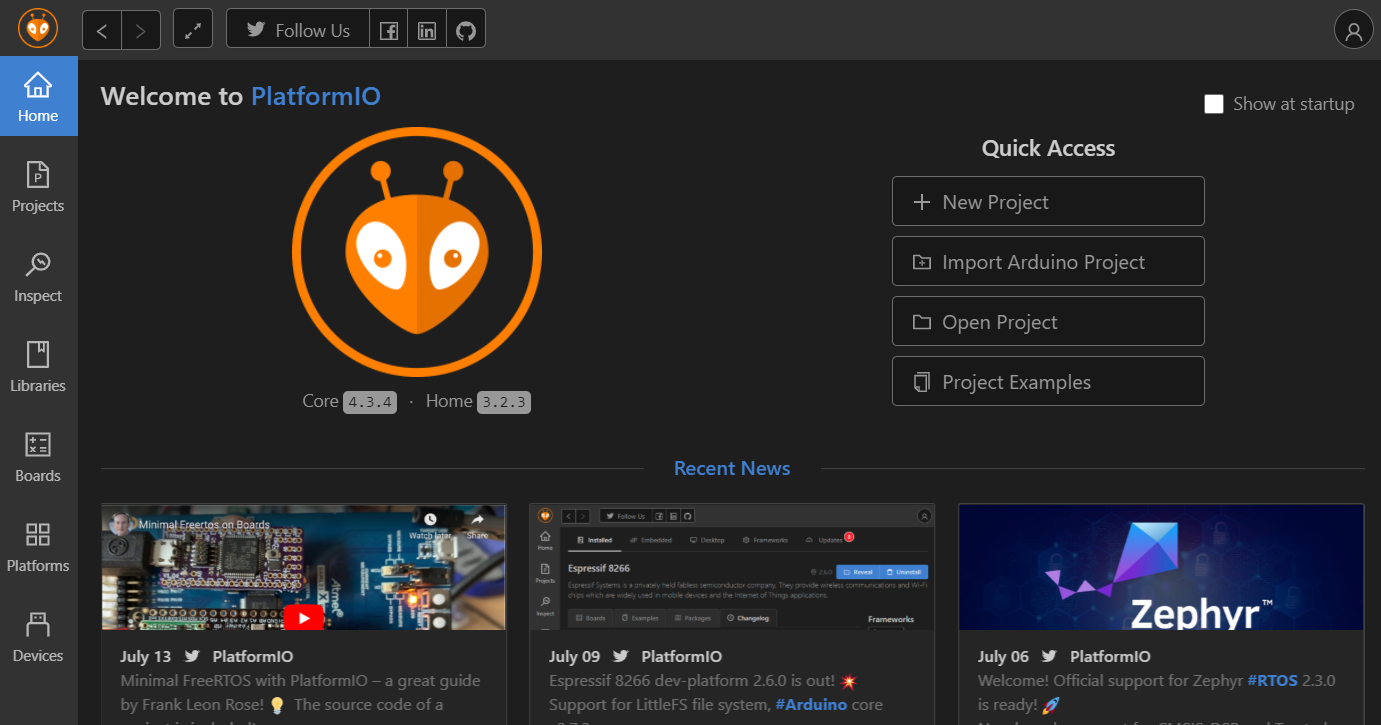The width and height of the screenshot is (1381, 725).
Task: Click the Home version 3.2.3 badge
Action: [x=503, y=402]
